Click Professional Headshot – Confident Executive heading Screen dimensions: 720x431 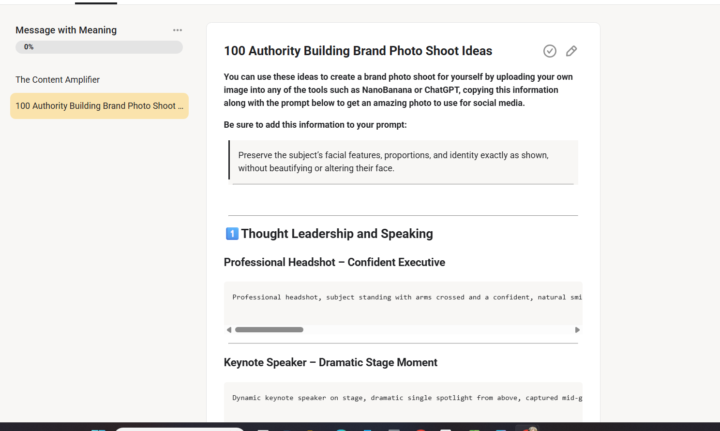coord(334,262)
